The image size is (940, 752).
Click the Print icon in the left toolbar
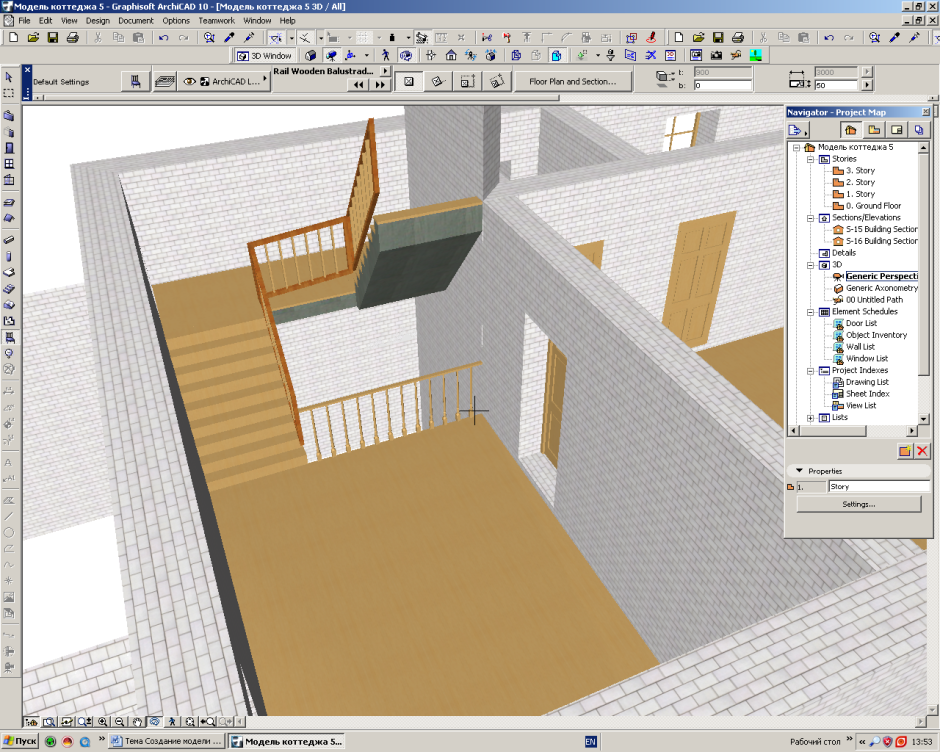73,38
